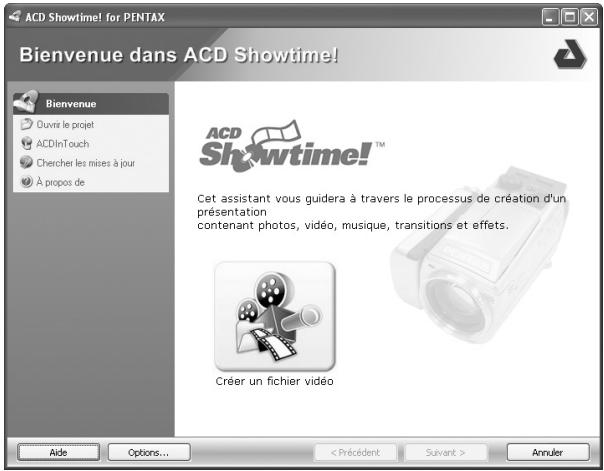Viewport: 604px width, 471px height.
Task: Minimize the ACD Showtime! window
Action: click(550, 17)
